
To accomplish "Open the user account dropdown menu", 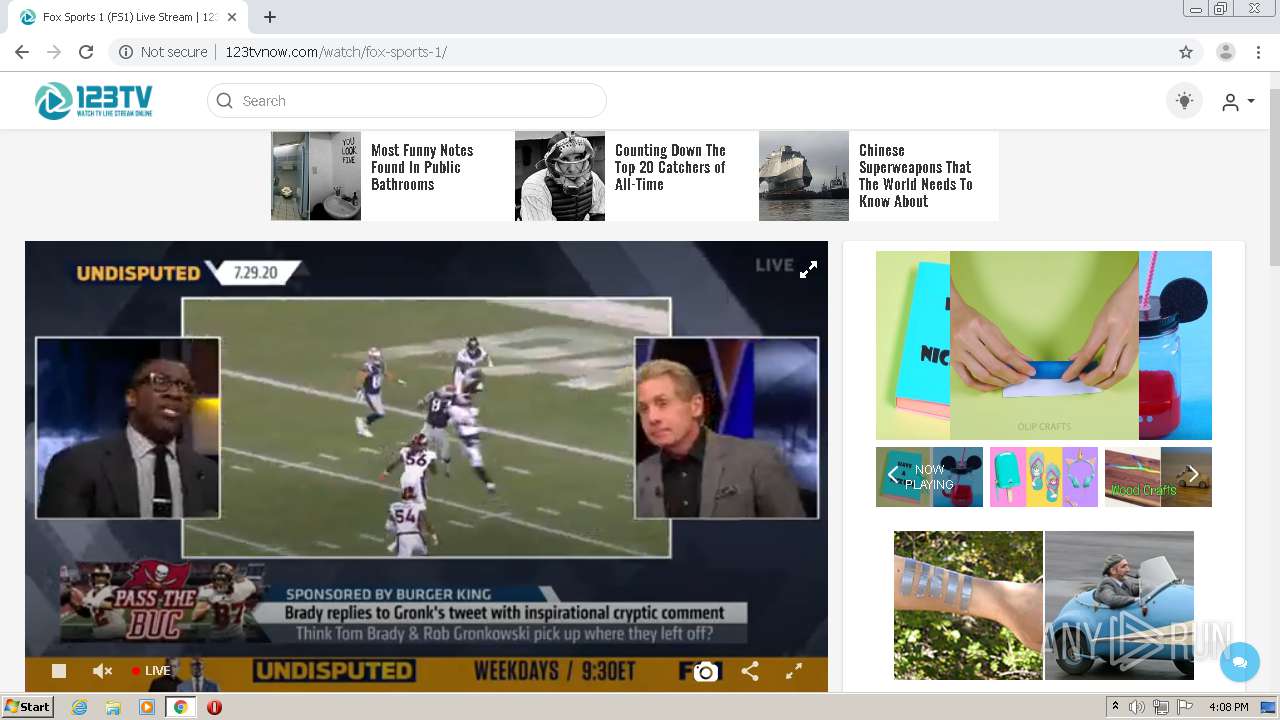I will click(1238, 101).
